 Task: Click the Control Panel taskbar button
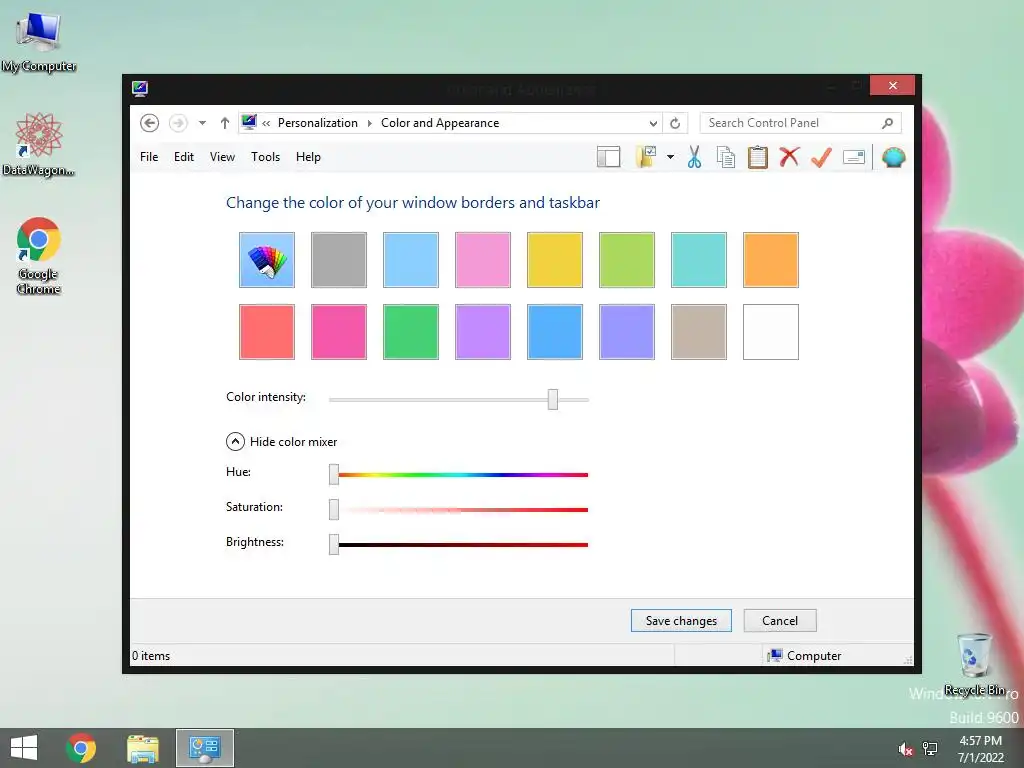pos(204,748)
